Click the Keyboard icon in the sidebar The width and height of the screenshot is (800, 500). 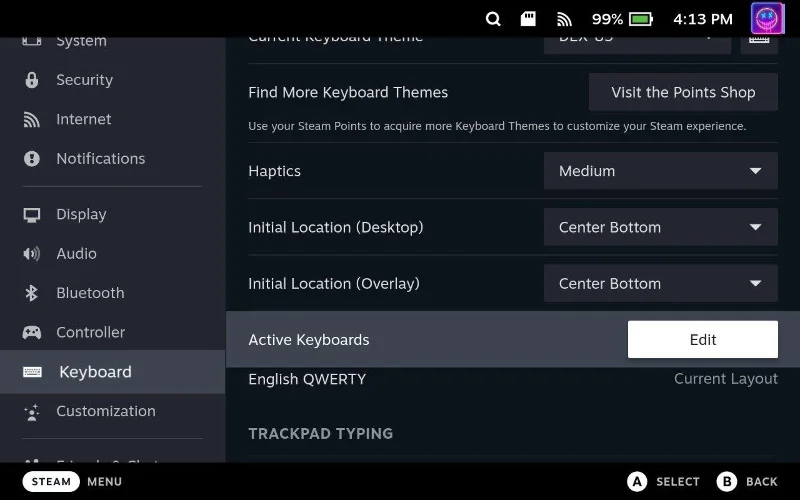pyautogui.click(x=32, y=372)
